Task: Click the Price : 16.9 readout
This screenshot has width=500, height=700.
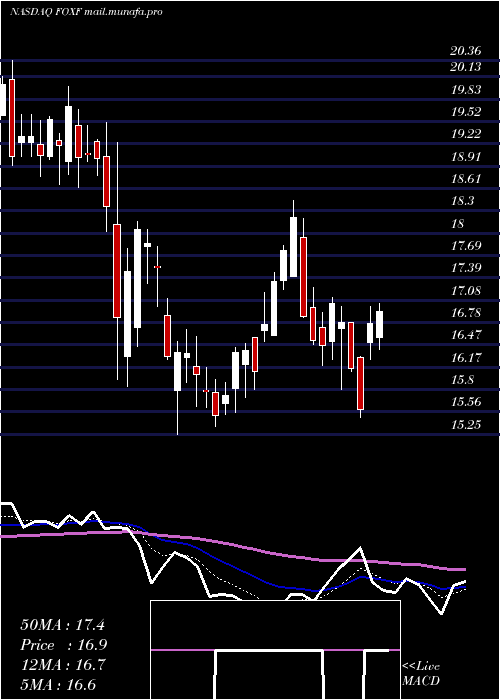Action: pyautogui.click(x=63, y=645)
